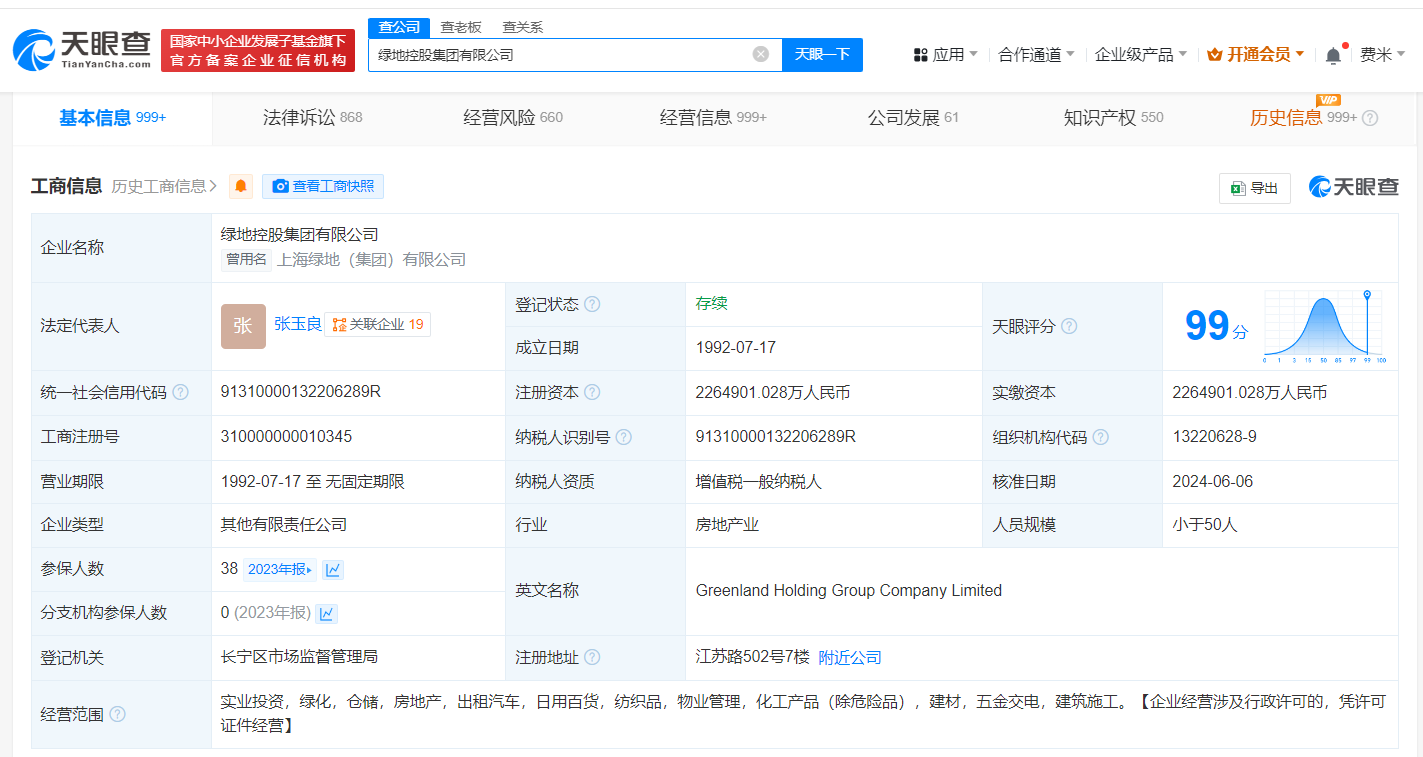Clear the search box with the X icon
The height and width of the screenshot is (757, 1423).
tap(761, 54)
